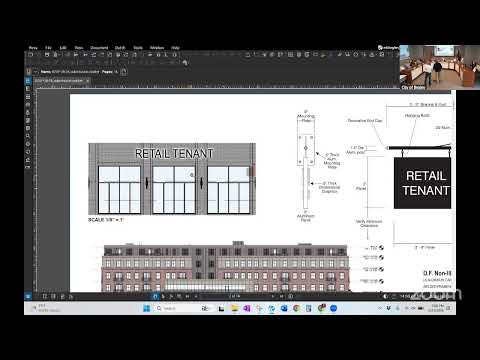Viewport: 480px width, 360px height.
Task: Open the File menu
Action: click(48, 48)
